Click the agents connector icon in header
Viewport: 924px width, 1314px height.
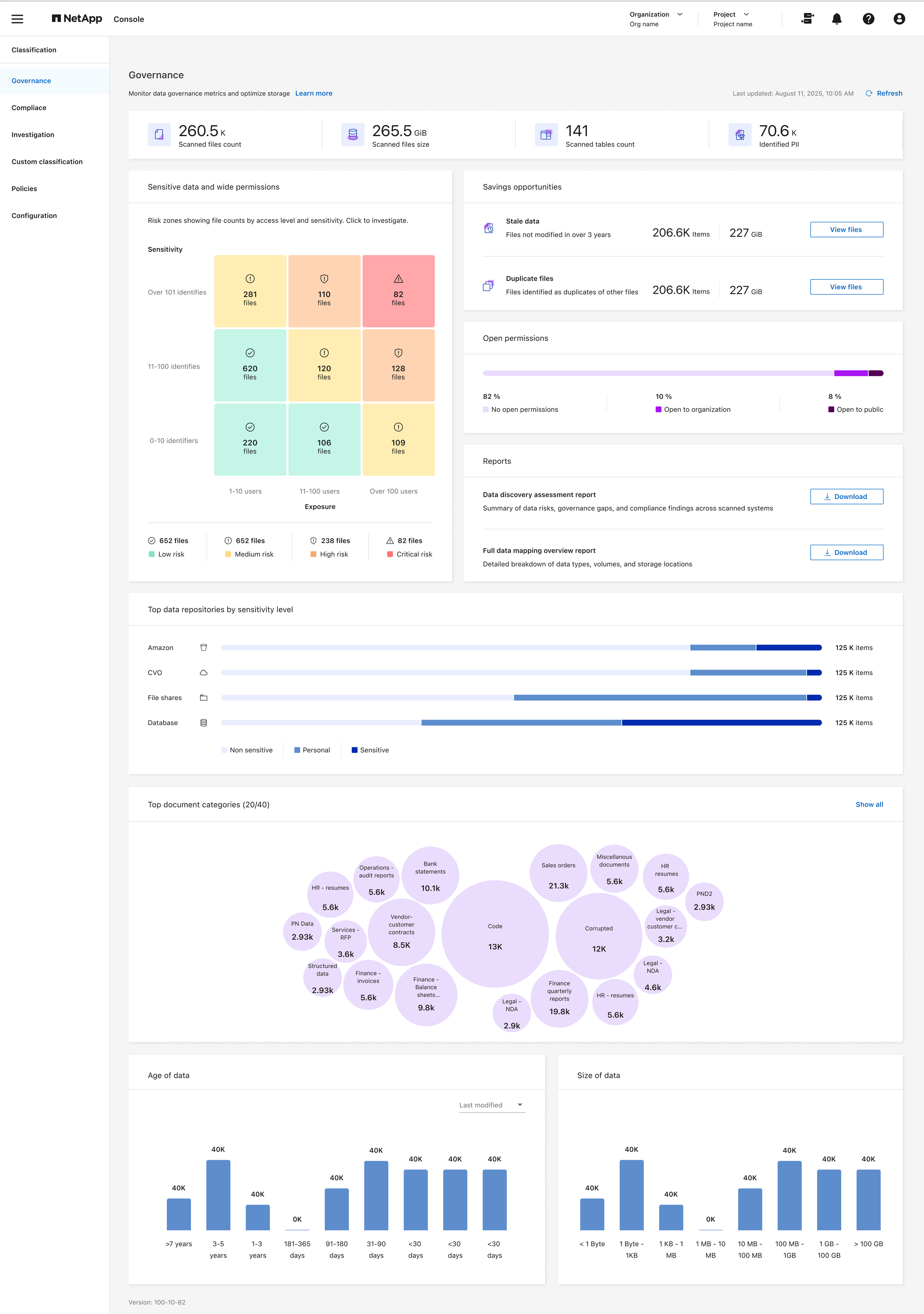[807, 19]
